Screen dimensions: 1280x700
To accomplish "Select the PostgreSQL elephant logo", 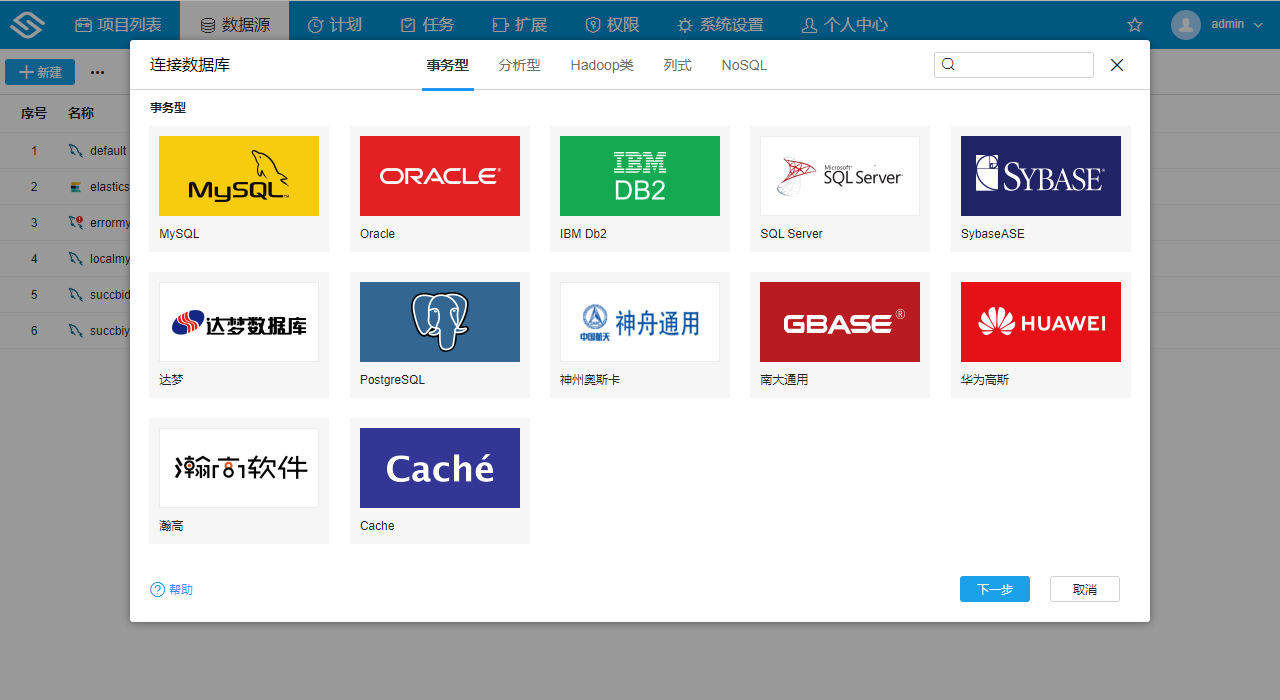I will click(440, 322).
